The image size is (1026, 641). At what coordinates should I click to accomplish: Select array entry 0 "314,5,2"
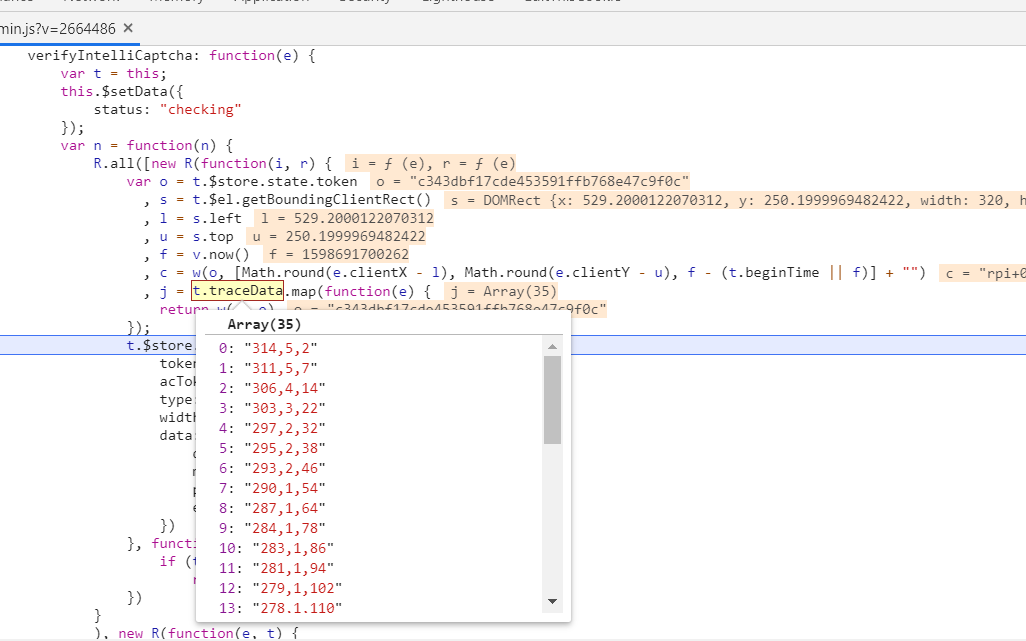(279, 348)
